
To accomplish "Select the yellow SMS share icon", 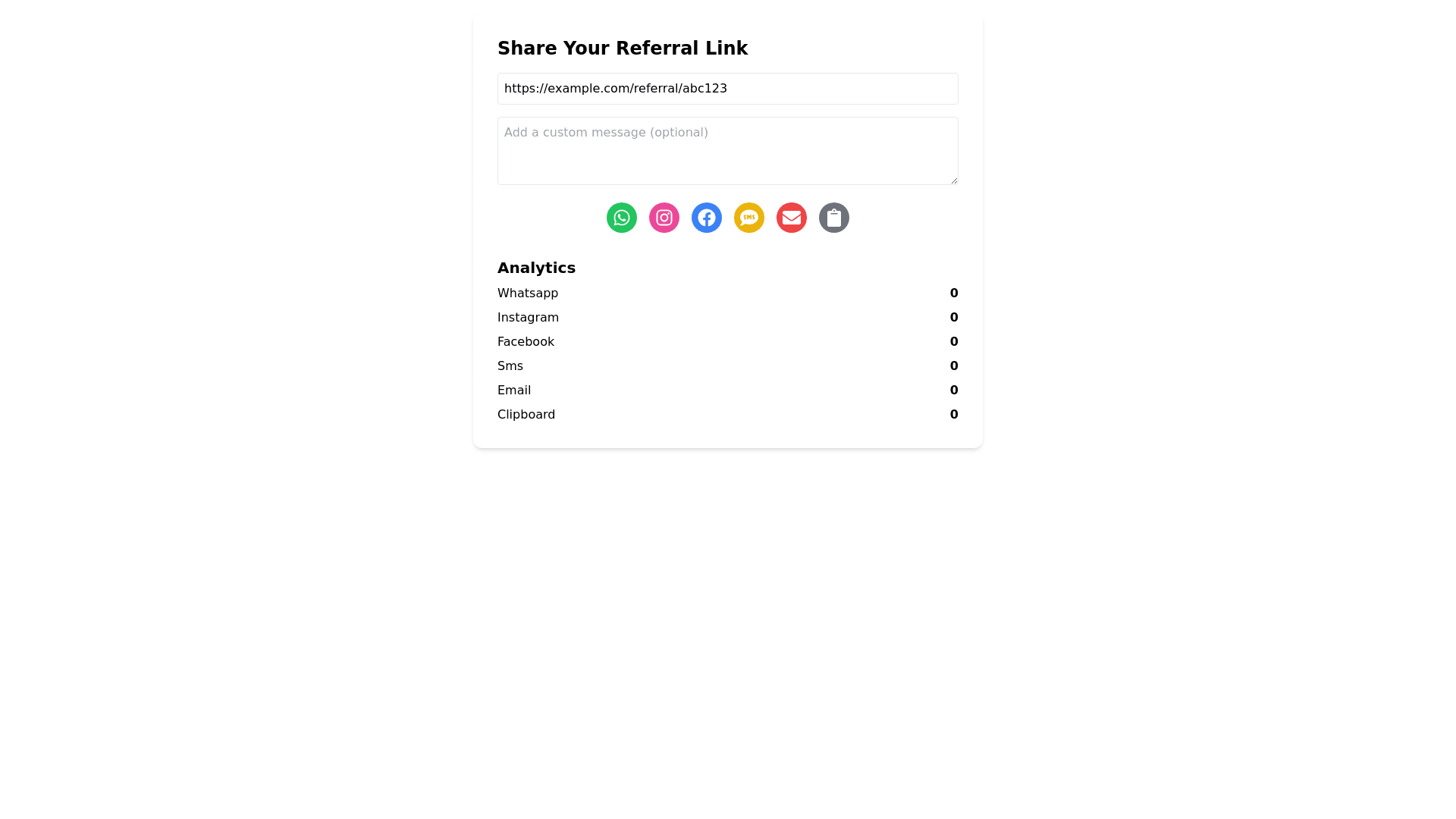I will pyautogui.click(x=749, y=218).
